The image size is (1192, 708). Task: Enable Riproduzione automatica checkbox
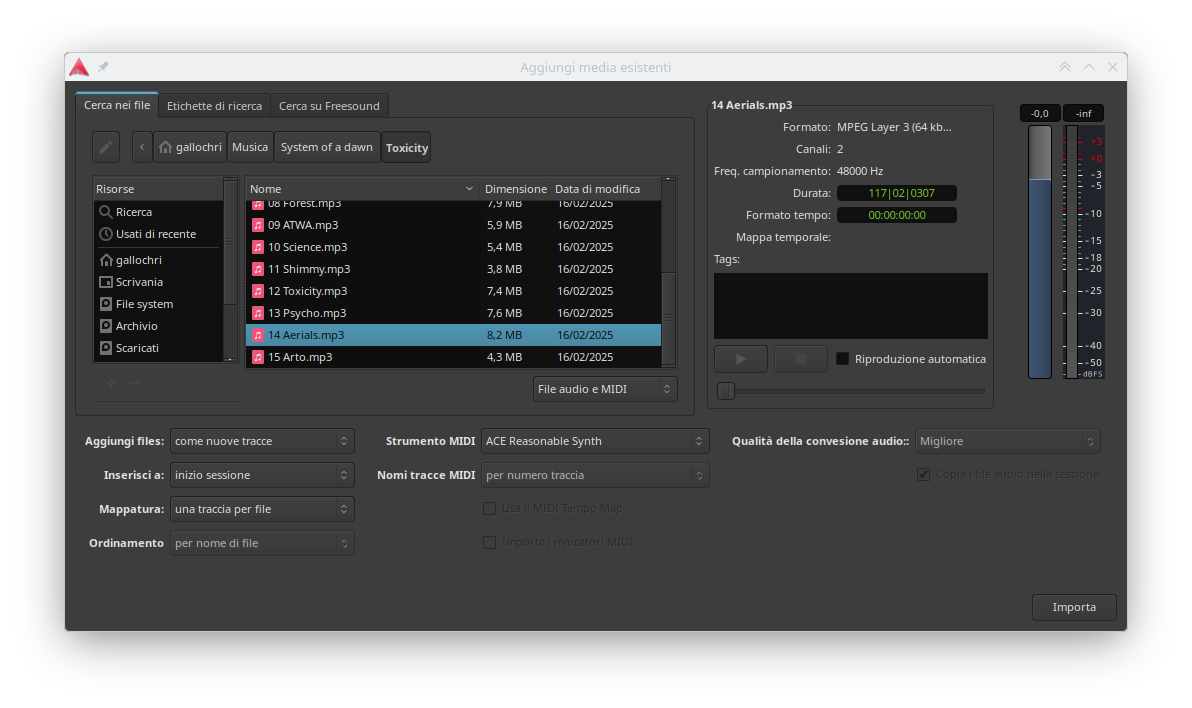842,359
